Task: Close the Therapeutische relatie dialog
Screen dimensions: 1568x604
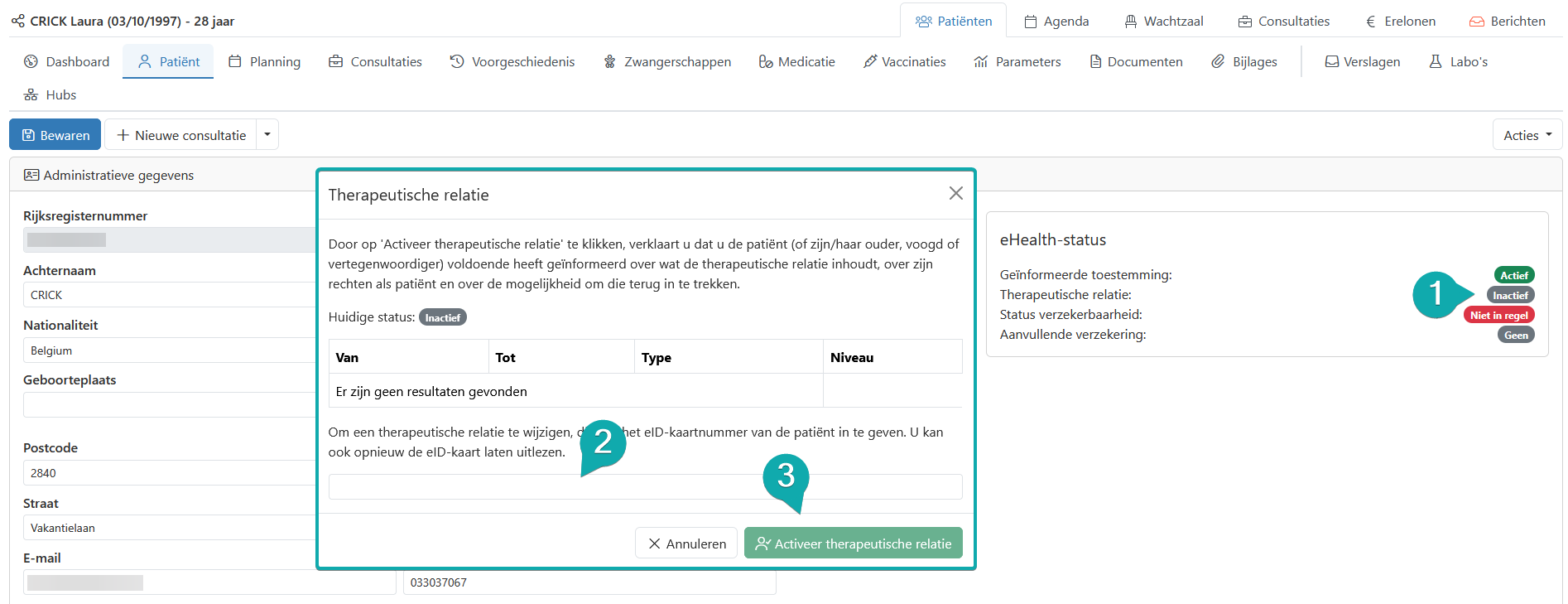Action: [x=955, y=193]
